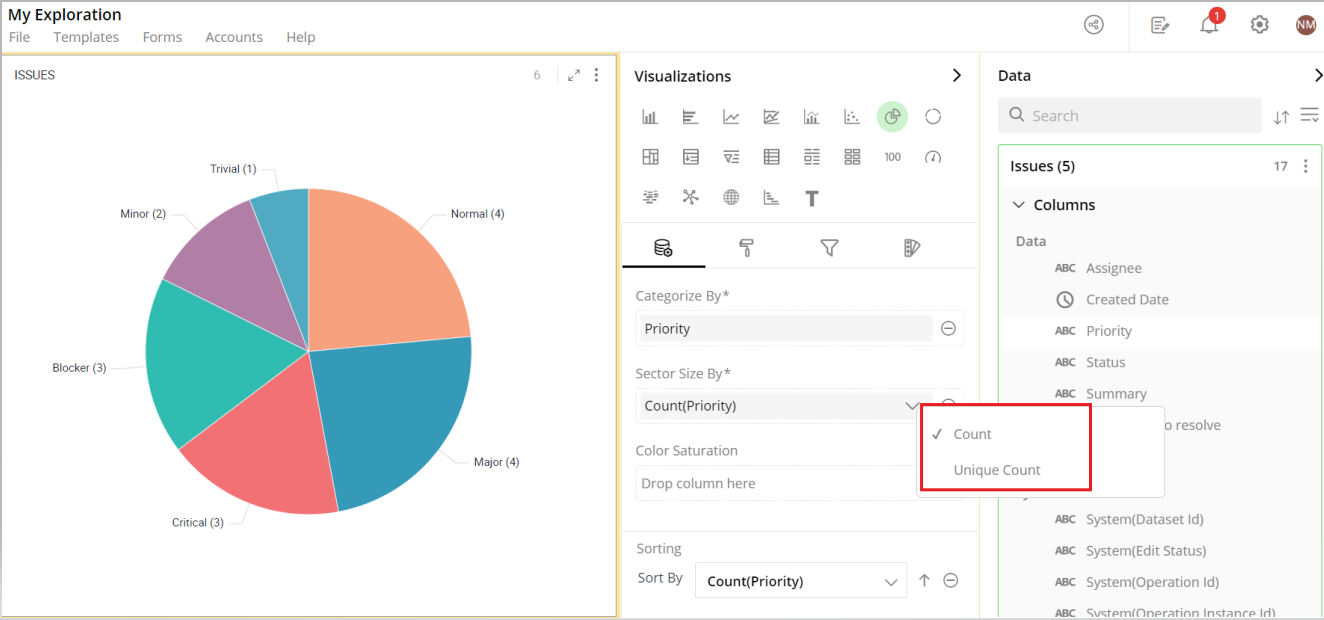Image resolution: width=1324 pixels, height=620 pixels.
Task: Switch to the paint roller format tab
Action: point(746,248)
